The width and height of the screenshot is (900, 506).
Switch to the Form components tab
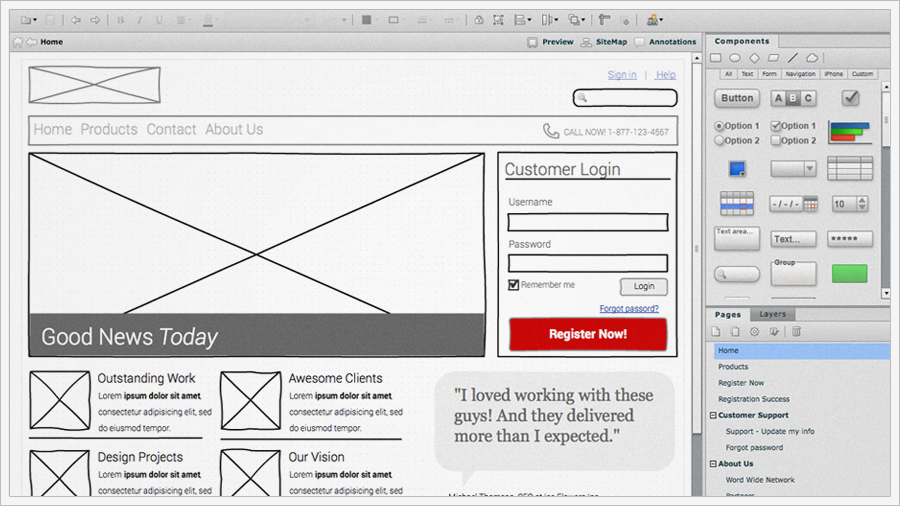coord(769,74)
